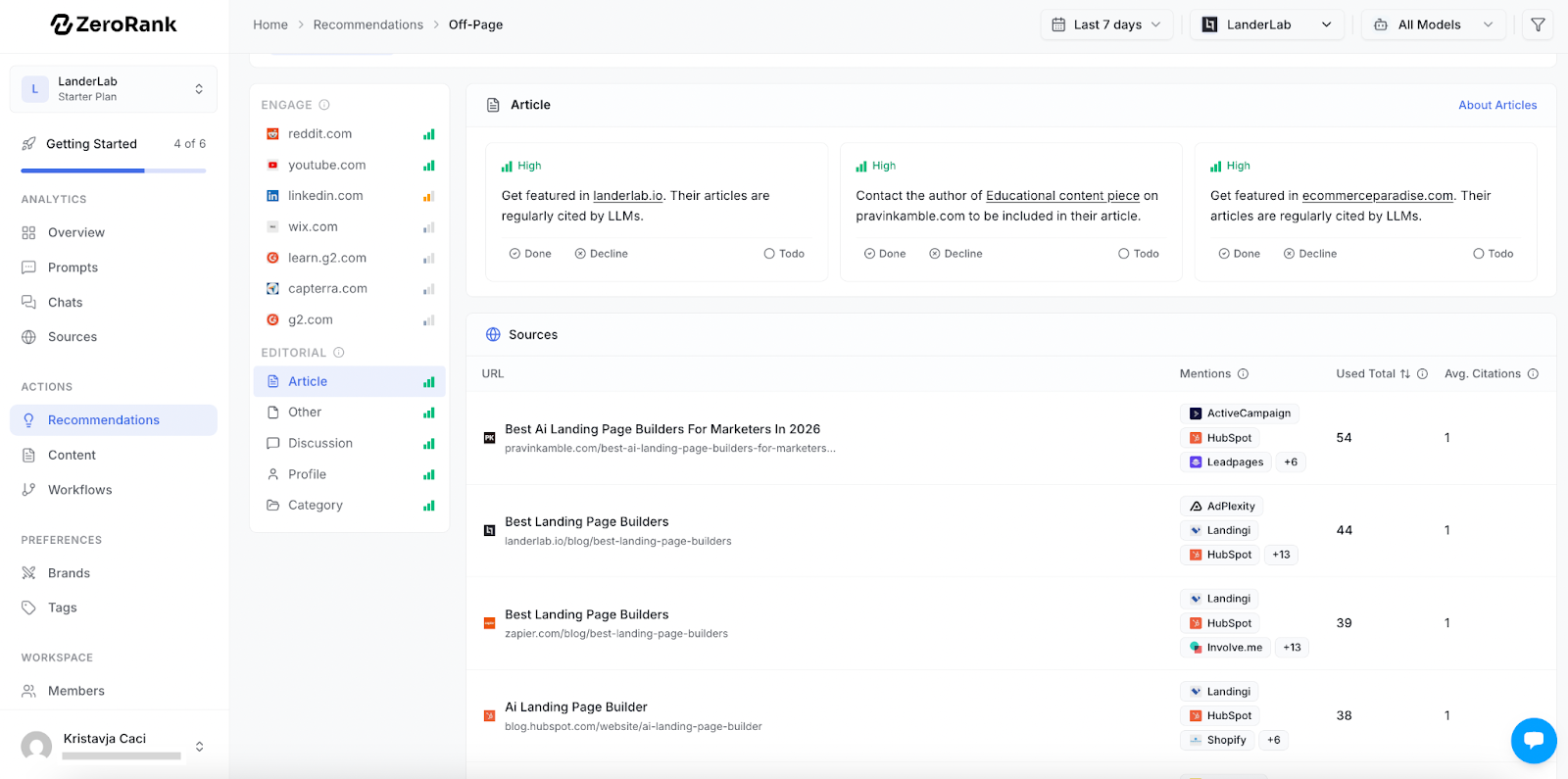Click the rocket icon beside Getting Started
Viewport: 1568px width, 779px height.
(29, 144)
